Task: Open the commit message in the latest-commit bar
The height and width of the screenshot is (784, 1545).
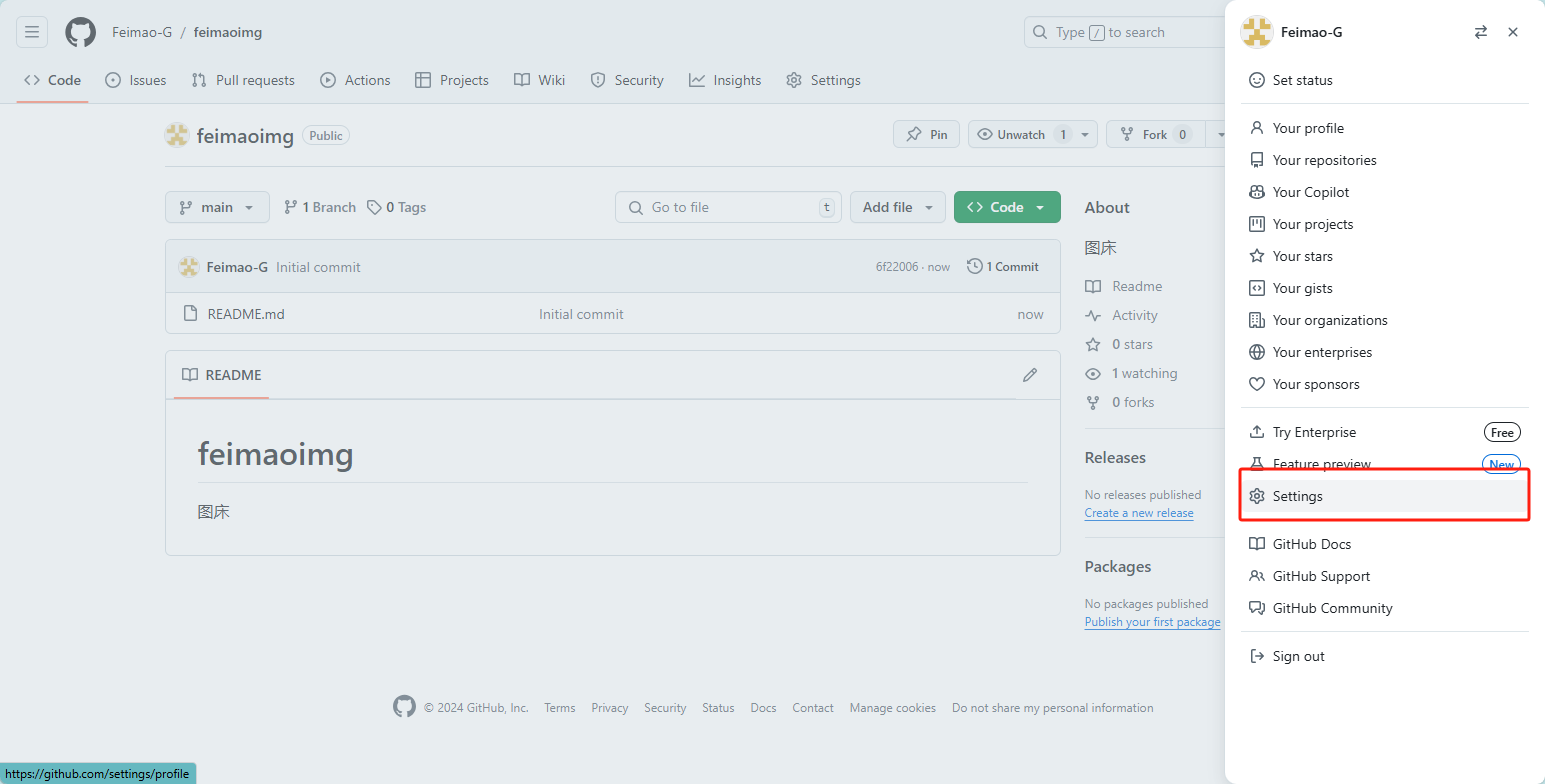Action: pyautogui.click(x=318, y=267)
